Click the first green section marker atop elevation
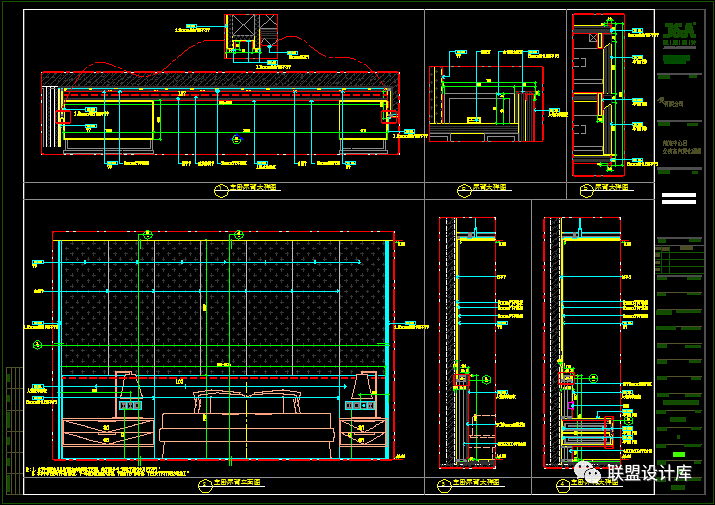Viewport: 715px width, 505px height. tap(146, 234)
